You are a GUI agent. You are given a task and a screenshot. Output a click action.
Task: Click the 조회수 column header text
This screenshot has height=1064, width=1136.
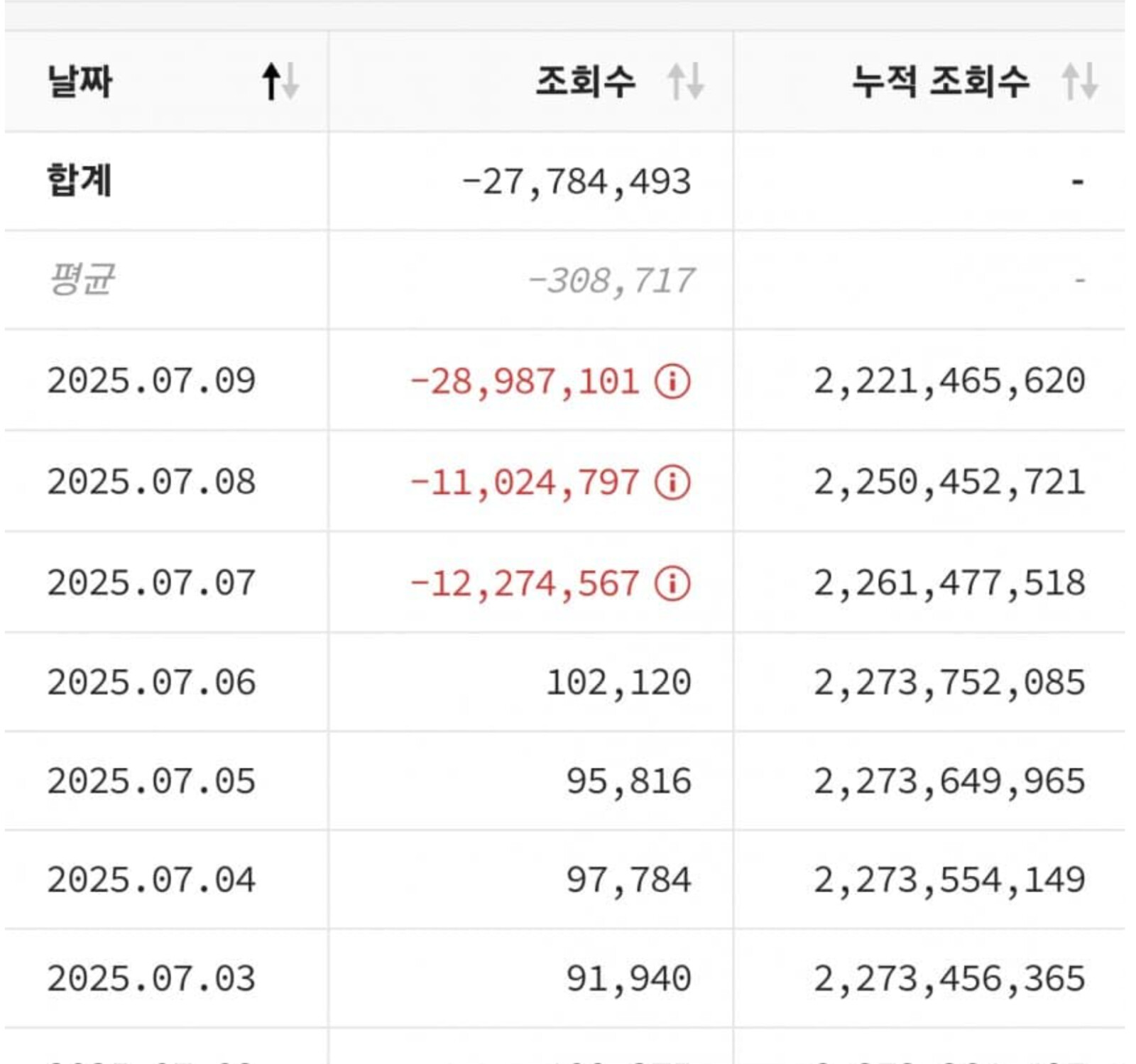[x=585, y=82]
